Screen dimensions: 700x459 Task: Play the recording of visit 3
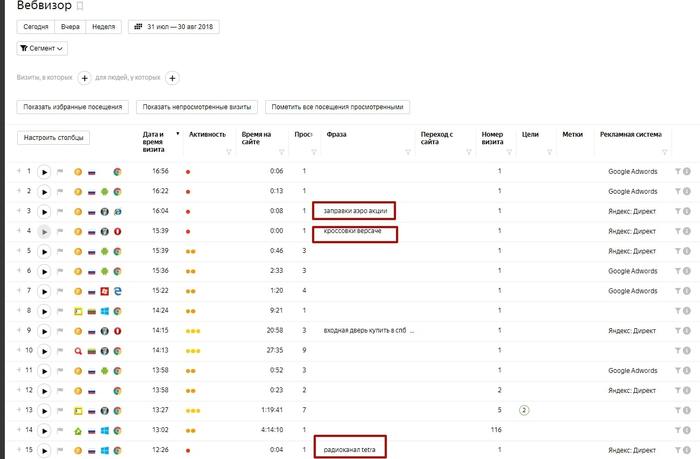coord(44,212)
